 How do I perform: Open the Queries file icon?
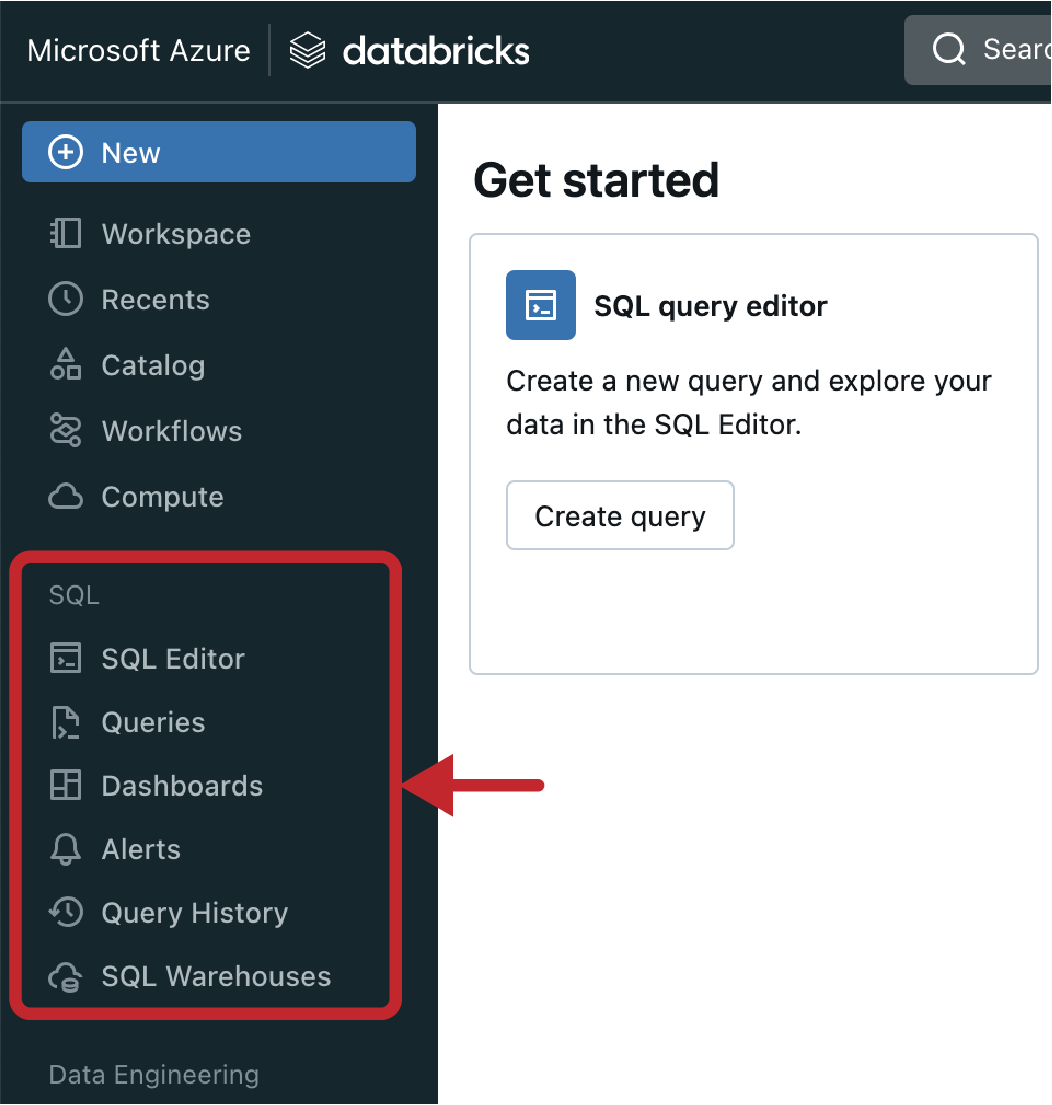pyautogui.click(x=65, y=722)
